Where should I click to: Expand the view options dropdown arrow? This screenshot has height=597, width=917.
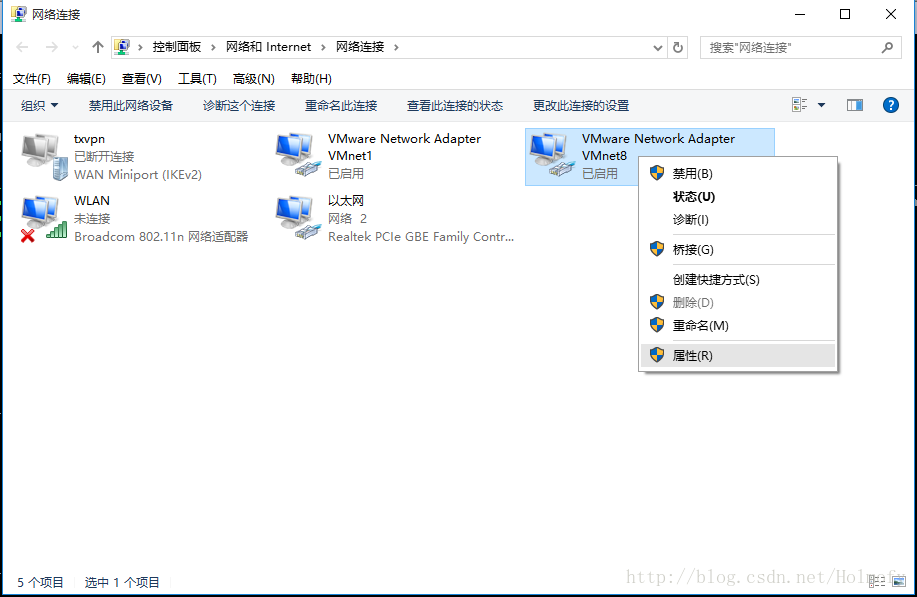[x=821, y=105]
